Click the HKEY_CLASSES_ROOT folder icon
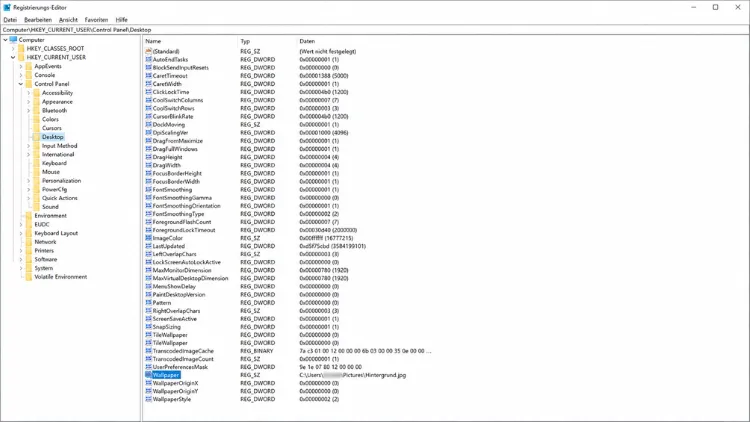The image size is (750, 422). [x=21, y=48]
